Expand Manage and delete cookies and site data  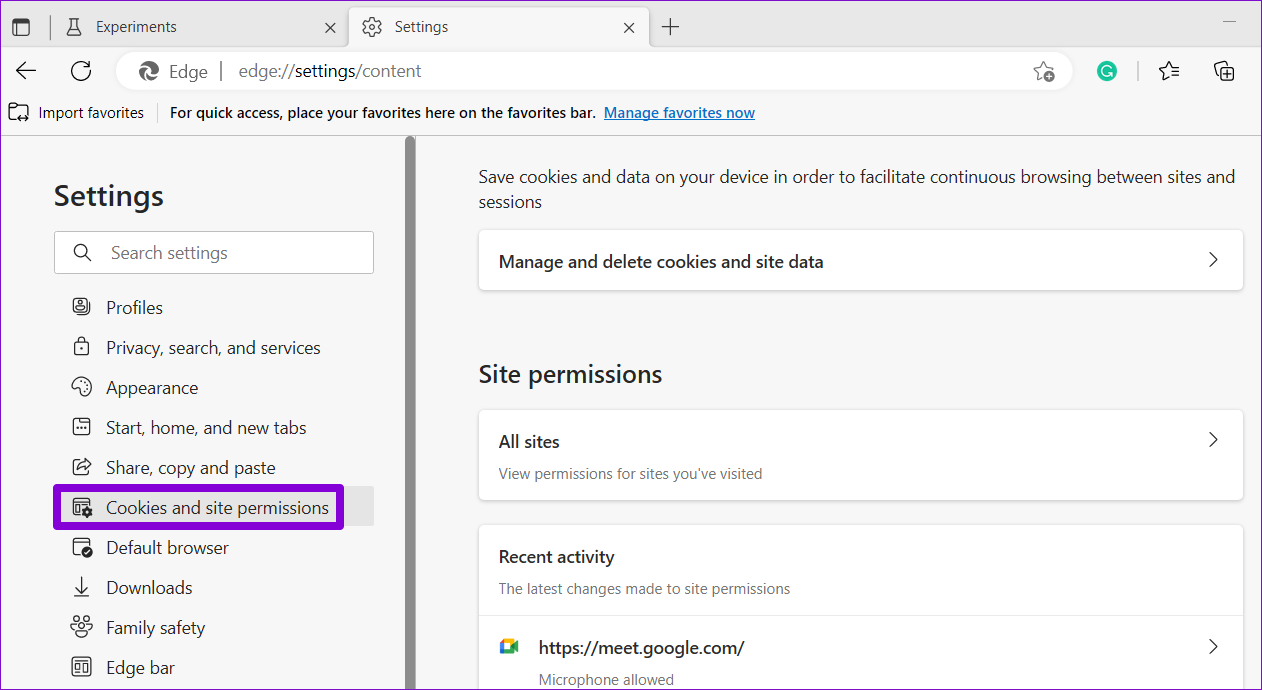pyautogui.click(x=861, y=261)
